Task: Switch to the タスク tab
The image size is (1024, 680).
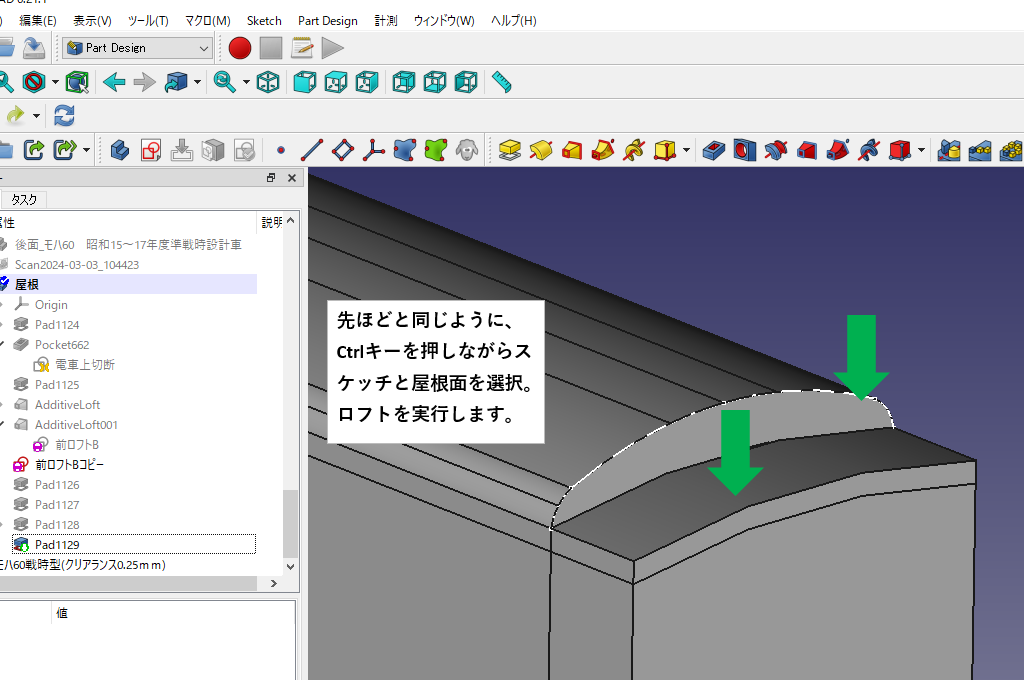Action: point(24,199)
